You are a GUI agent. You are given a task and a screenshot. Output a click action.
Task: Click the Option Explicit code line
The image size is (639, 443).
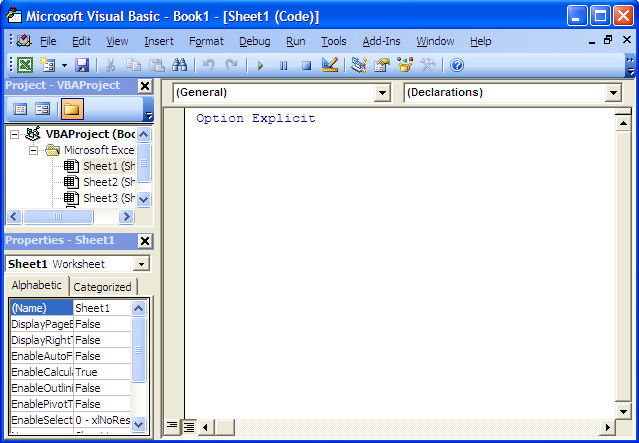coord(256,119)
